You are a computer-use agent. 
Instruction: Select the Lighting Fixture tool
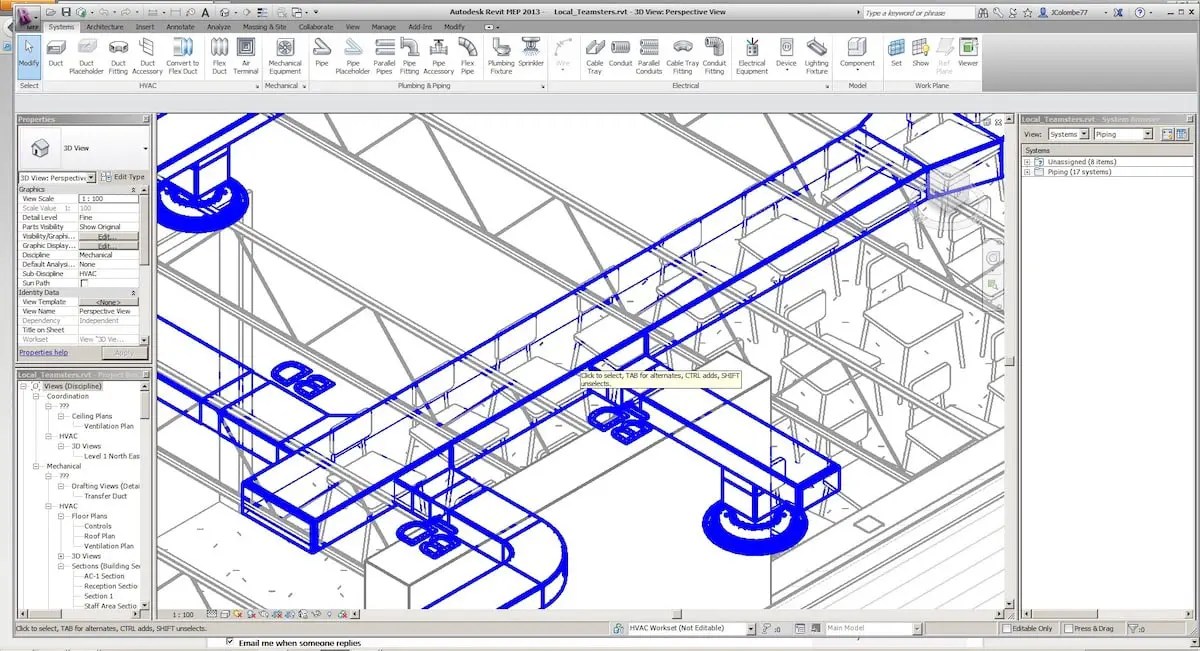816,55
